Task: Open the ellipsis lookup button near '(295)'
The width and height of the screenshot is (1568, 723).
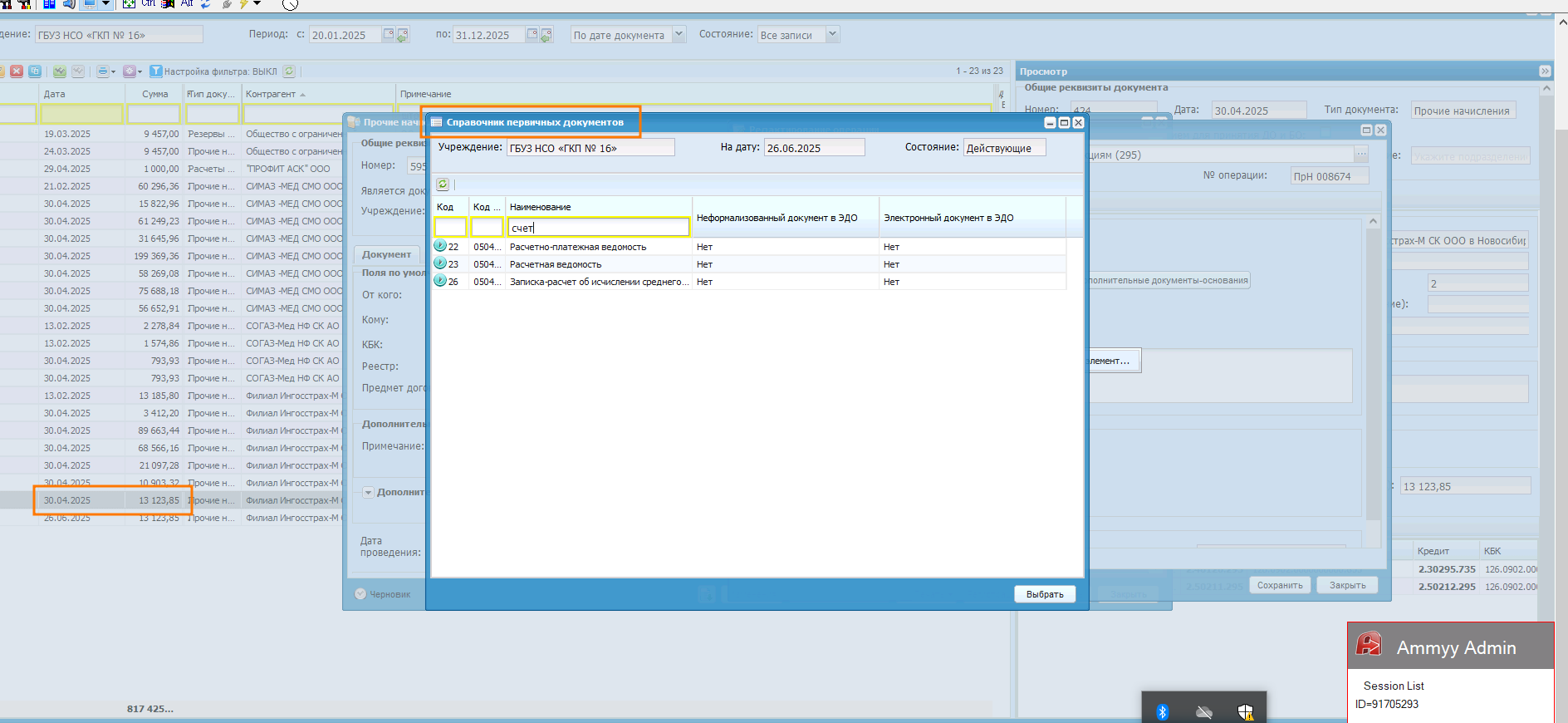Action: (x=1360, y=155)
